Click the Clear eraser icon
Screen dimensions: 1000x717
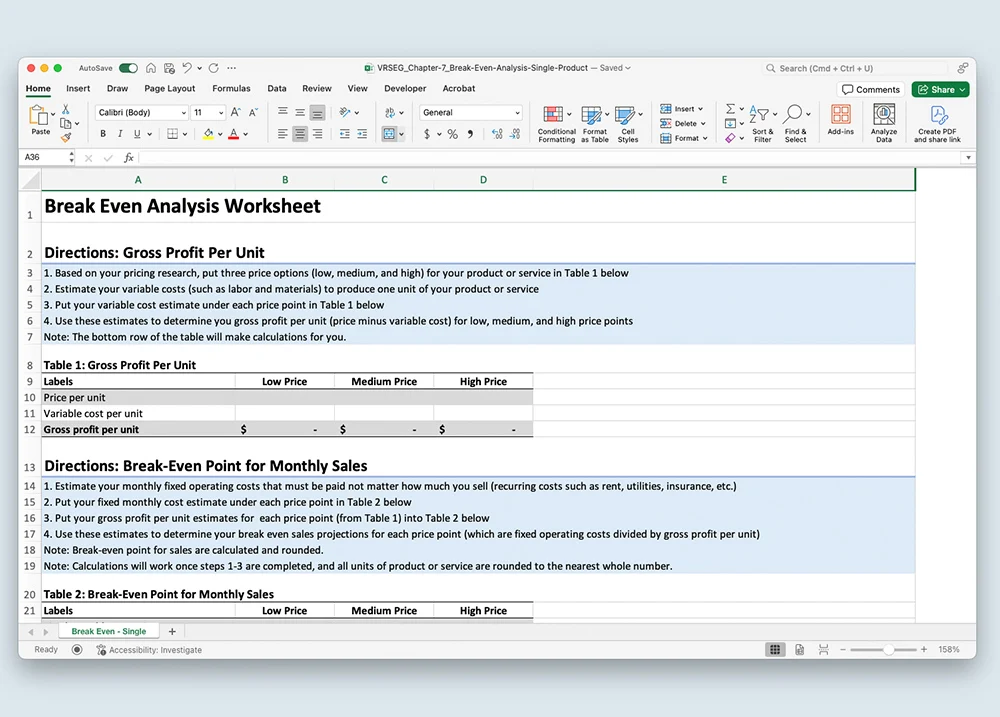[x=730, y=138]
